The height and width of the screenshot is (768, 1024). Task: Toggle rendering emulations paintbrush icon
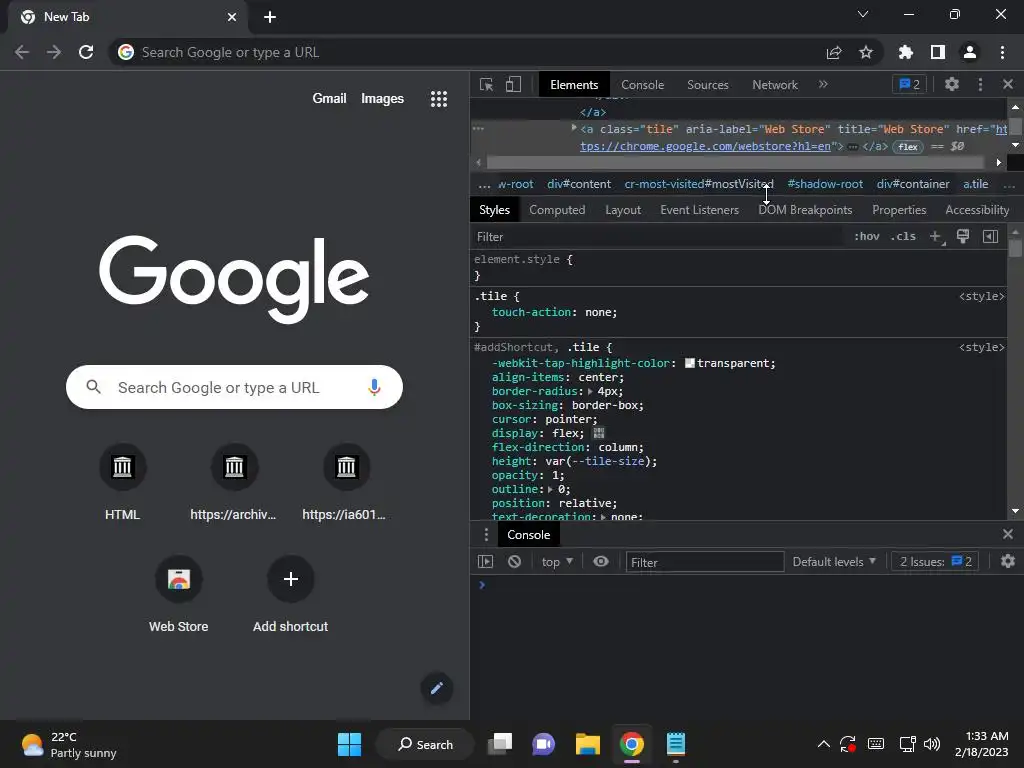coord(963,236)
